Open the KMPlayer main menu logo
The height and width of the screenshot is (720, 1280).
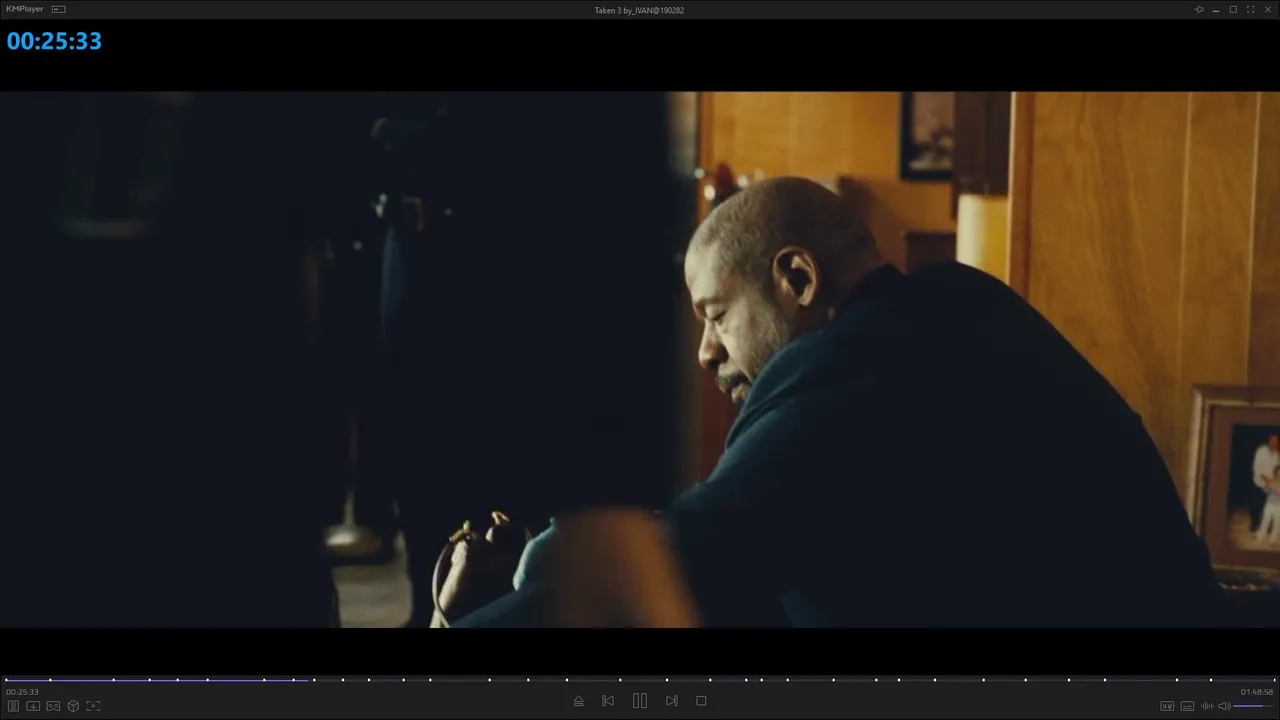(x=25, y=9)
